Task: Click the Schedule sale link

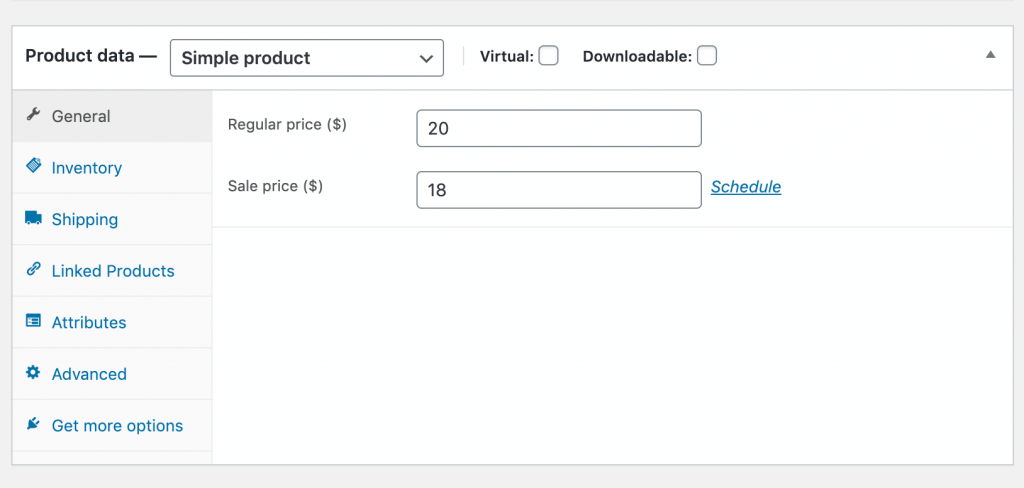Action: click(x=746, y=187)
